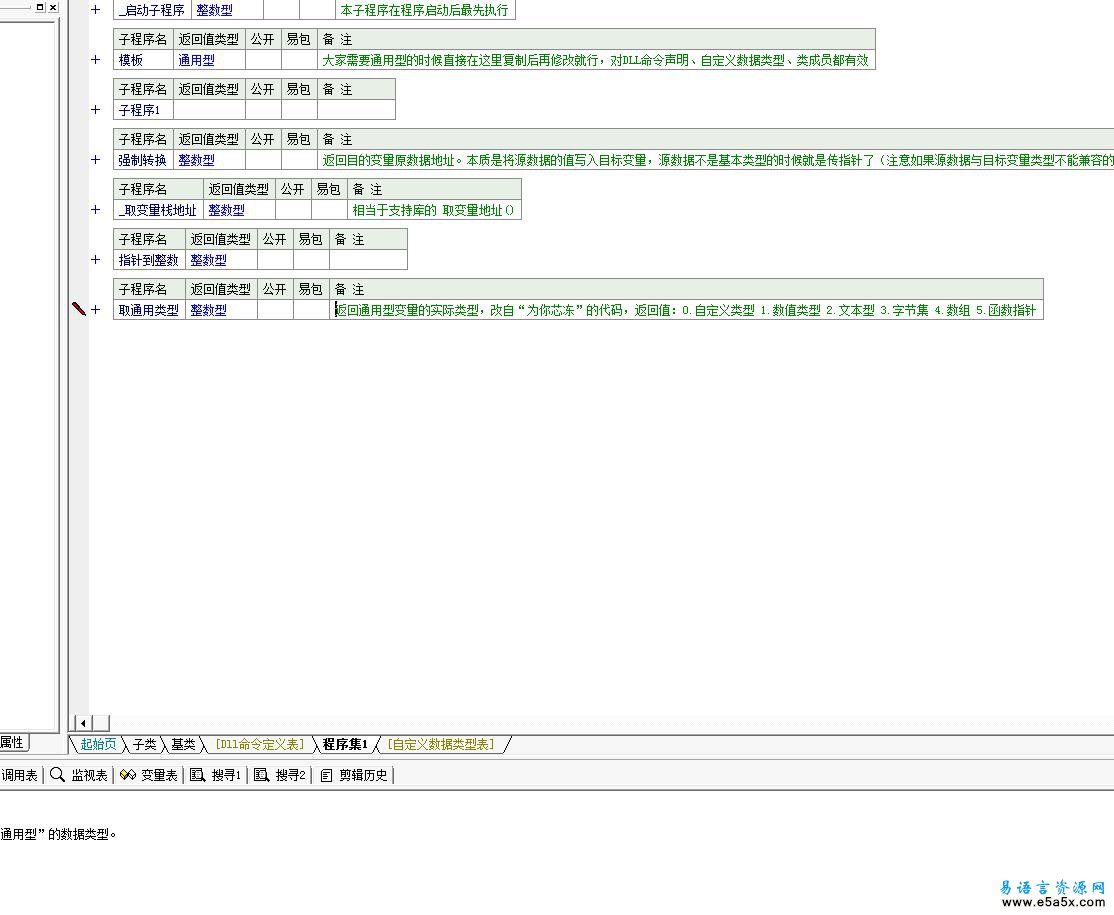Open the 监视表 tab label
1114x915 pixels.
pos(89,775)
